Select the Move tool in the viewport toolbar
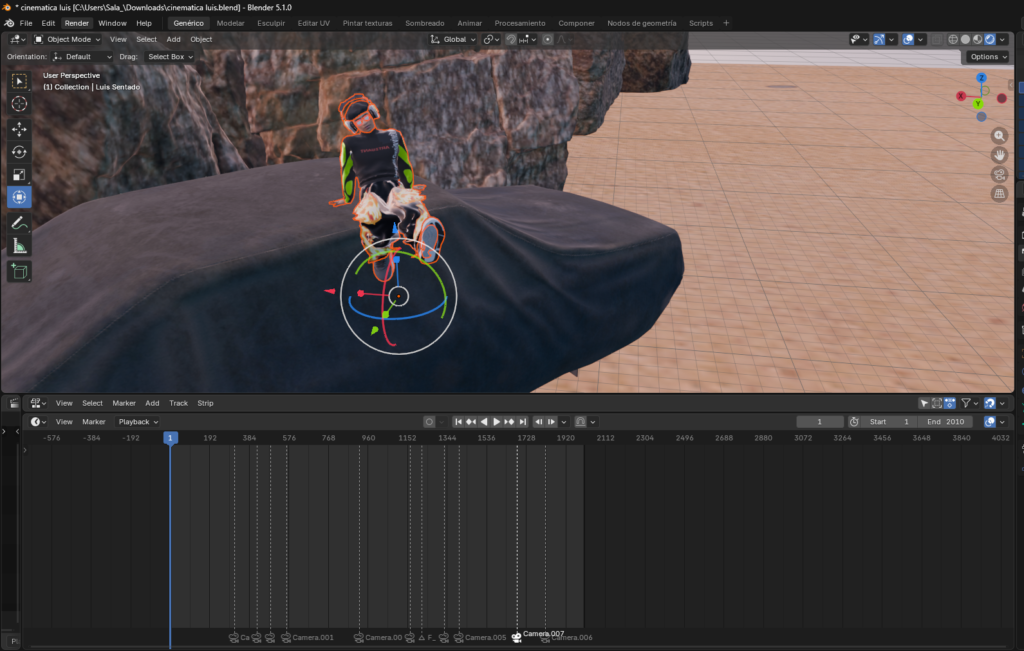The image size is (1024, 651). [x=18, y=128]
